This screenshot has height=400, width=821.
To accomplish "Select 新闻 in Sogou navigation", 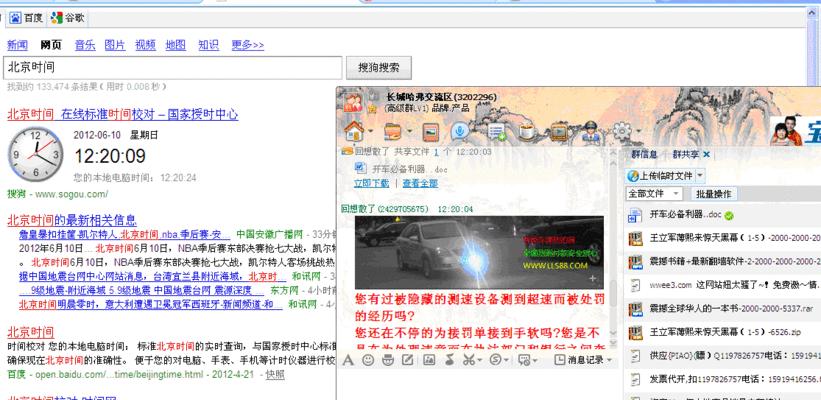I will [17, 45].
